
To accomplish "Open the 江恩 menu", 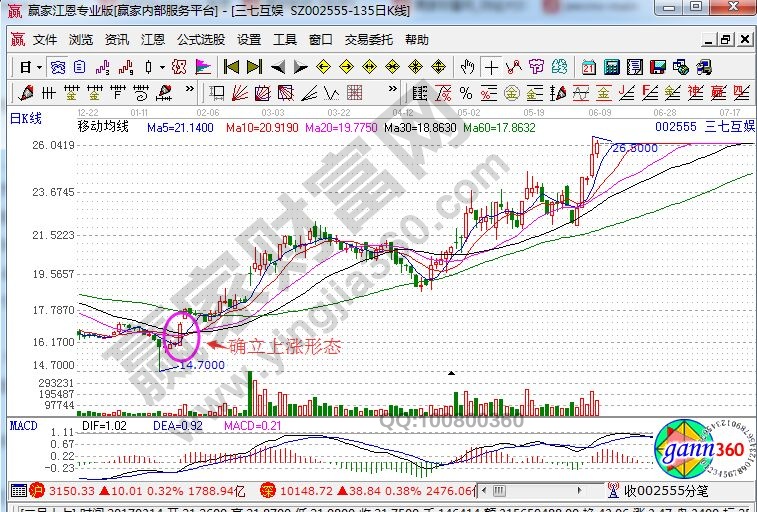I will point(152,40).
